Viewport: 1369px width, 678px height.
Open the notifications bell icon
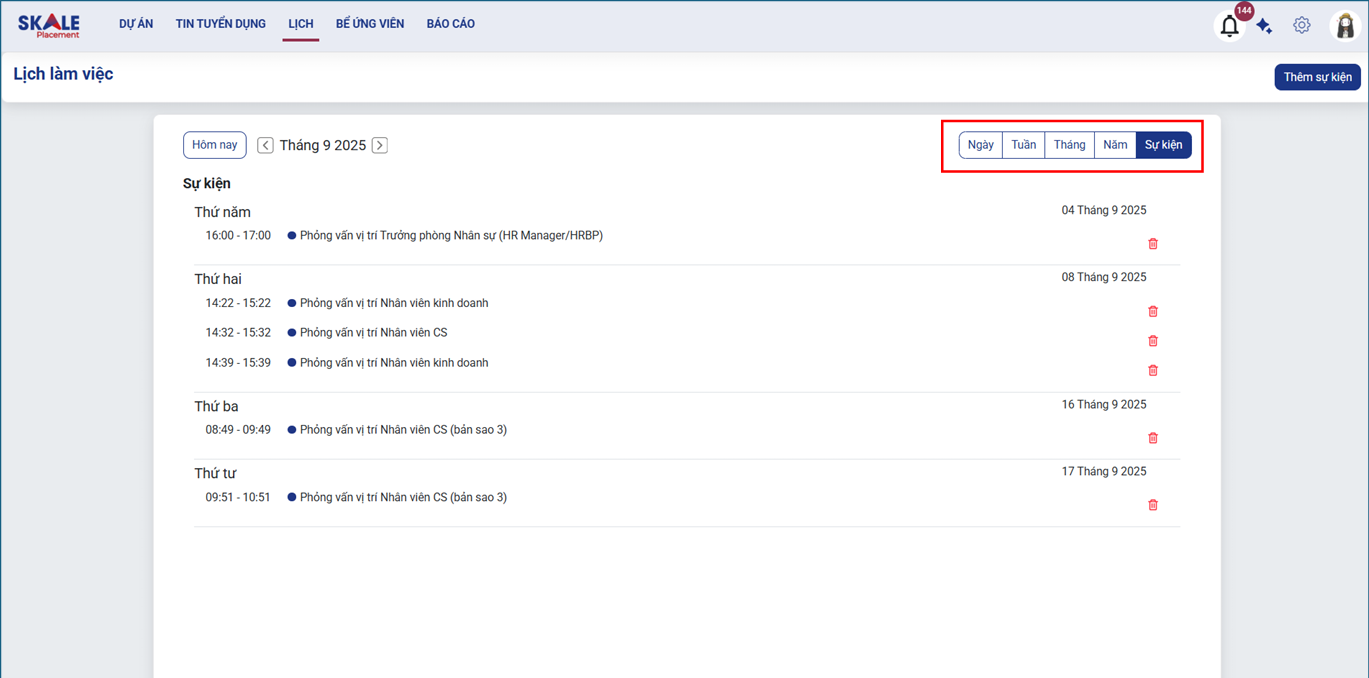coord(1229,26)
